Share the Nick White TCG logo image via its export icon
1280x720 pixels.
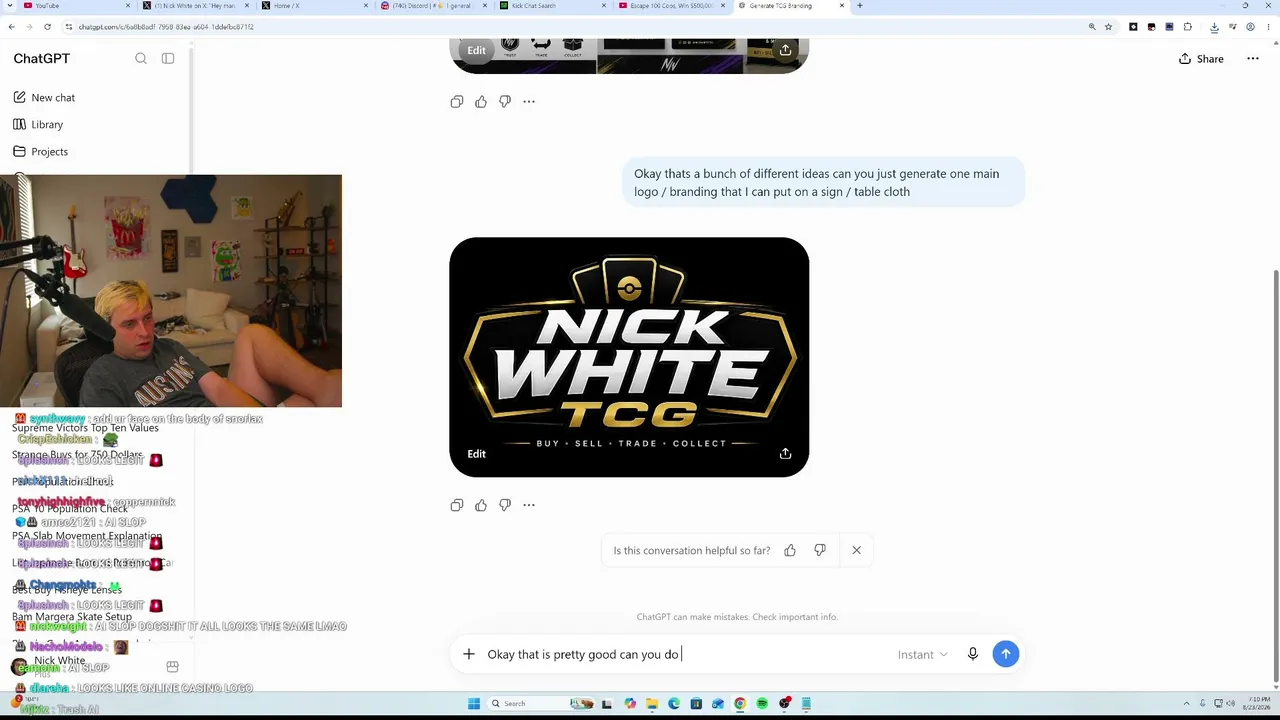786,454
